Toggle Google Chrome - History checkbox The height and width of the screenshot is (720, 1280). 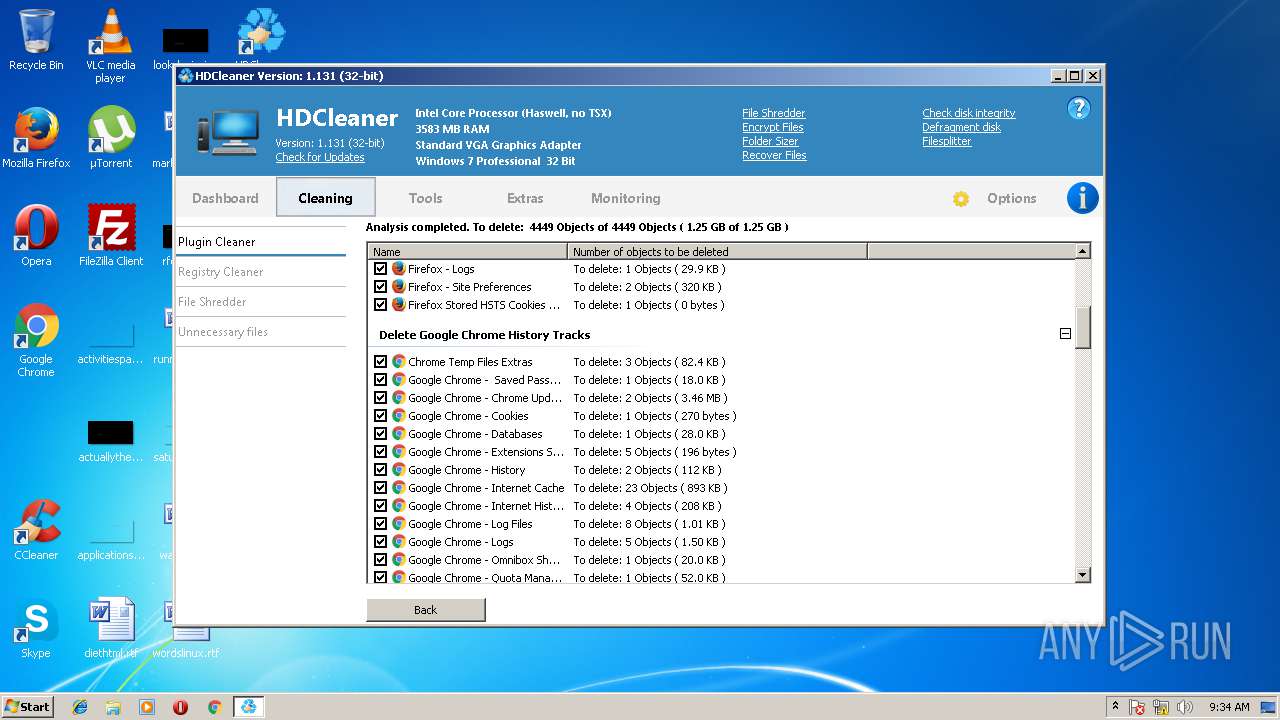[x=380, y=470]
